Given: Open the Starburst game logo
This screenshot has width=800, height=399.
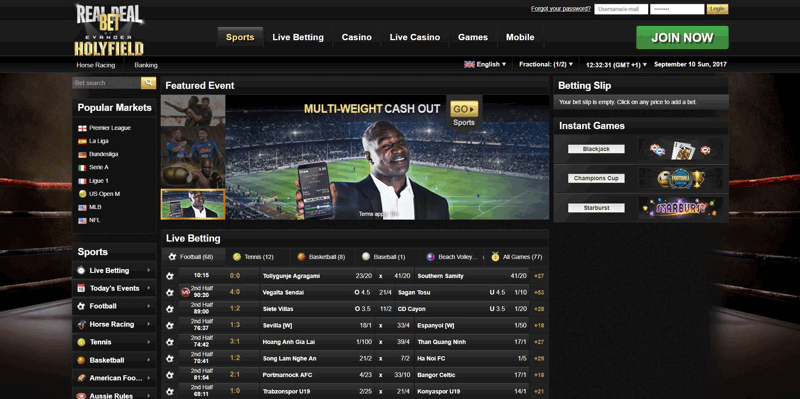Looking at the screenshot, I should (x=680, y=208).
